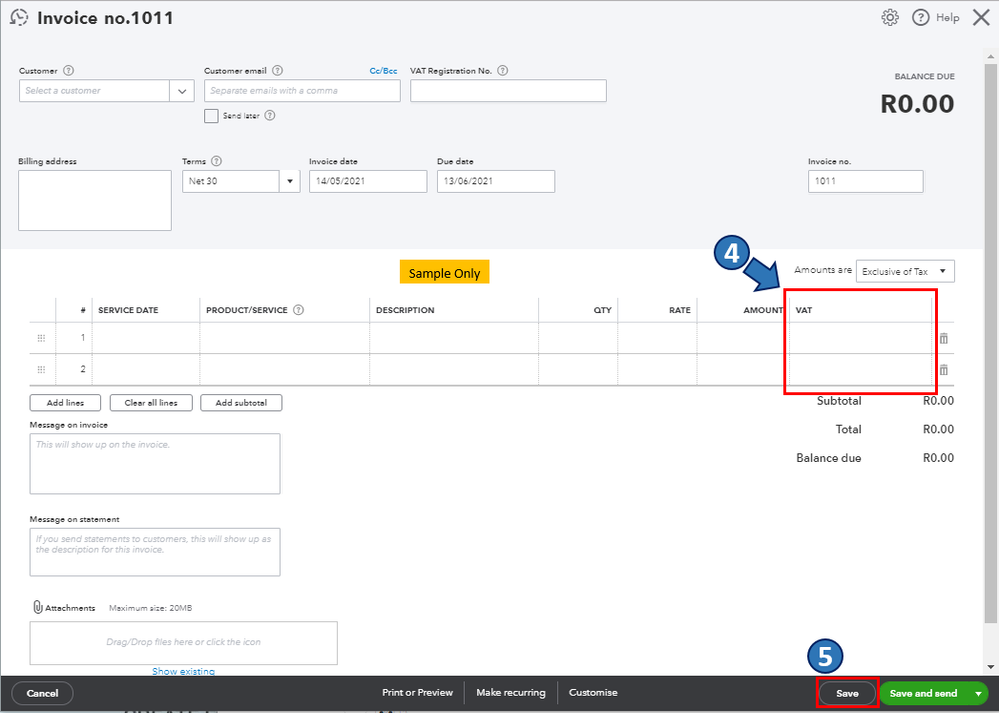999x713 pixels.
Task: Open the invoice history clock icon
Action: point(19,17)
